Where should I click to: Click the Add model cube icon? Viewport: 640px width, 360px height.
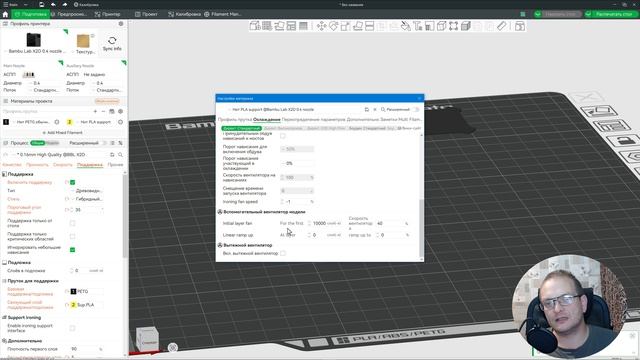pyautogui.click(x=255, y=26)
